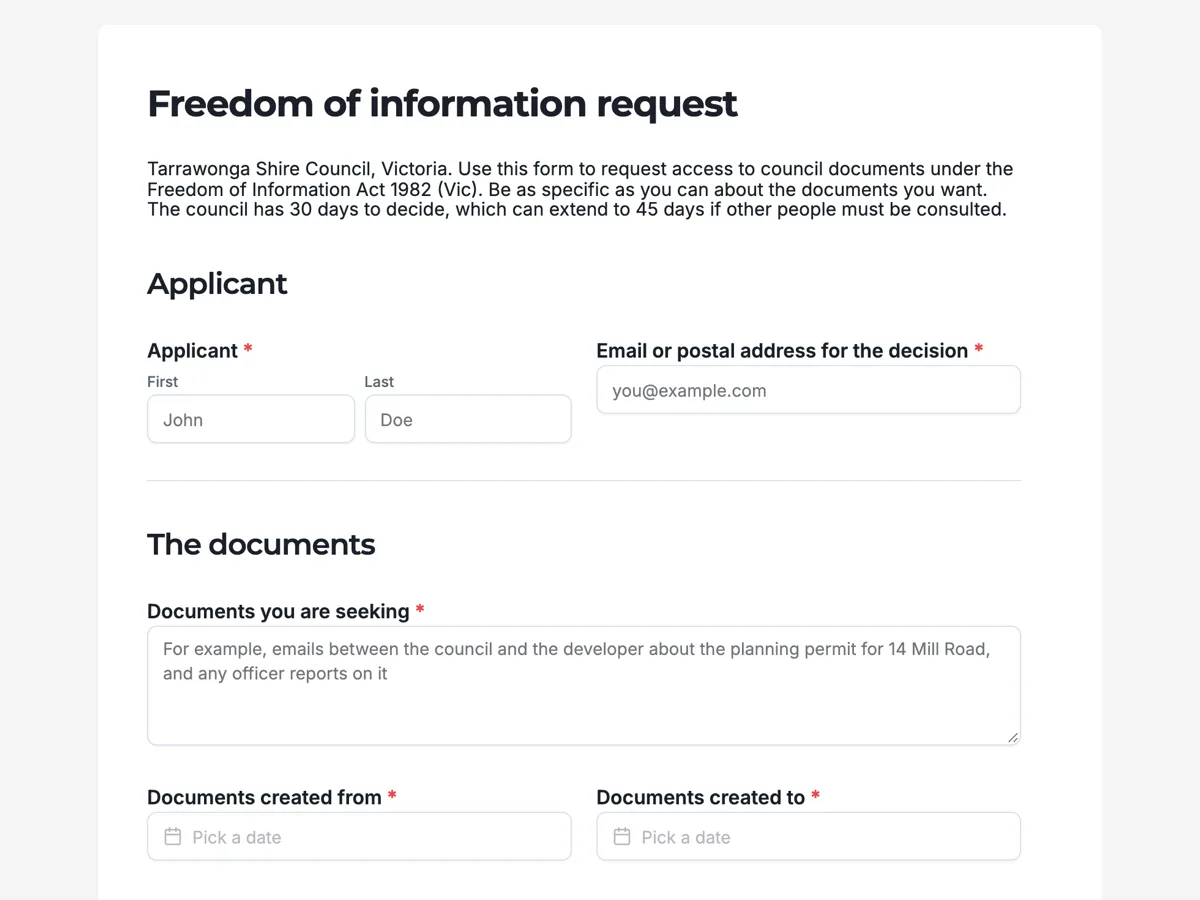Click the small Last sublabel

pyautogui.click(x=379, y=381)
